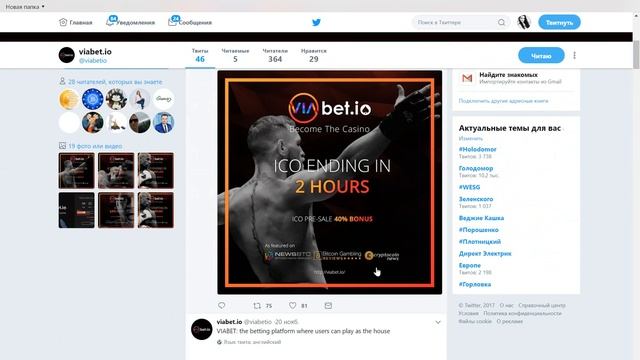This screenshot has height=360, width=640.
Task: Open the lower tweet viabet.io author name
Action: point(229,322)
